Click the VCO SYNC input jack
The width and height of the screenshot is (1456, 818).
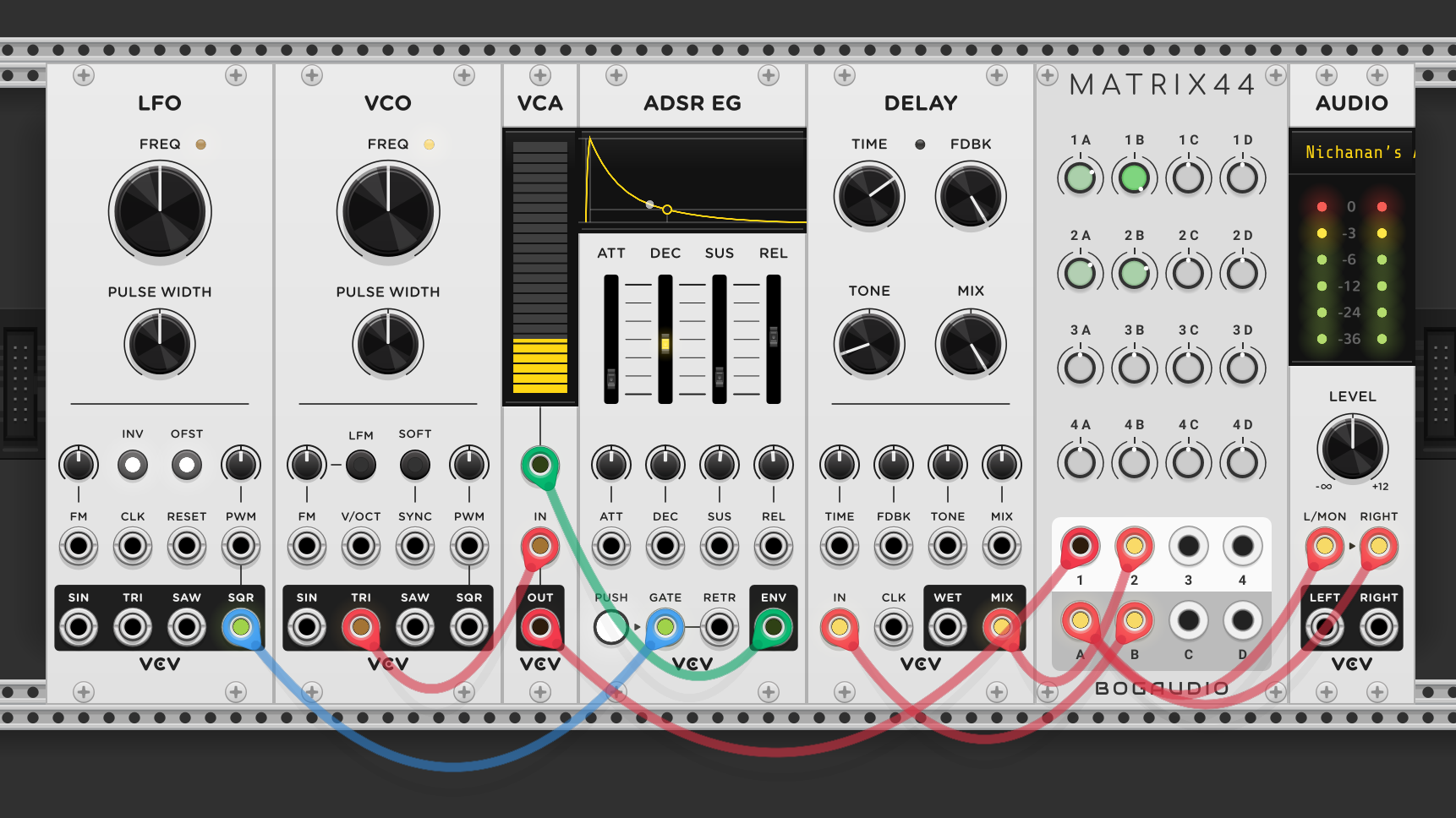pyautogui.click(x=415, y=547)
